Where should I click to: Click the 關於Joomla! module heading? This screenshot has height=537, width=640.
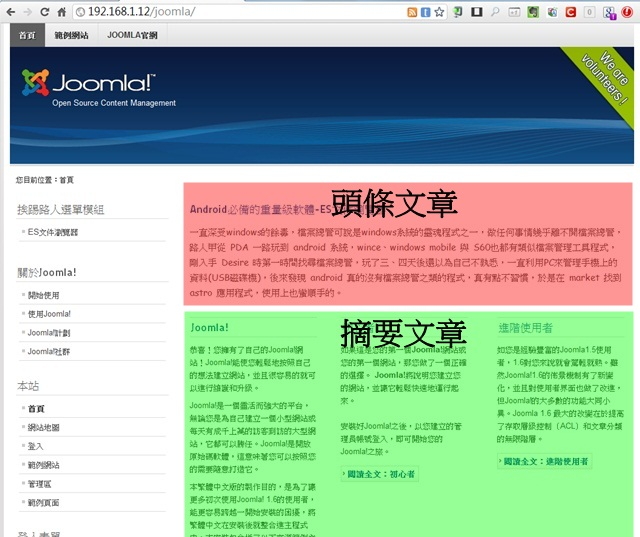click(x=47, y=273)
